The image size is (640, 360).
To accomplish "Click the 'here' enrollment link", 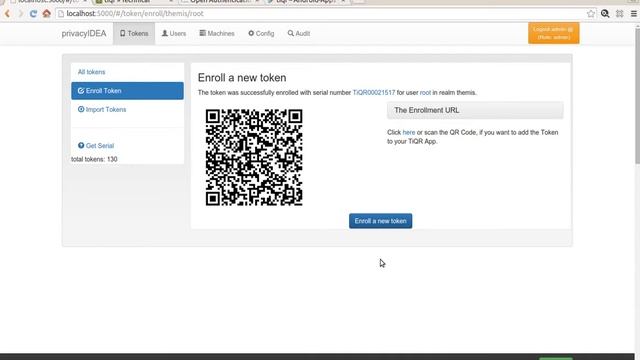I will [409, 132].
